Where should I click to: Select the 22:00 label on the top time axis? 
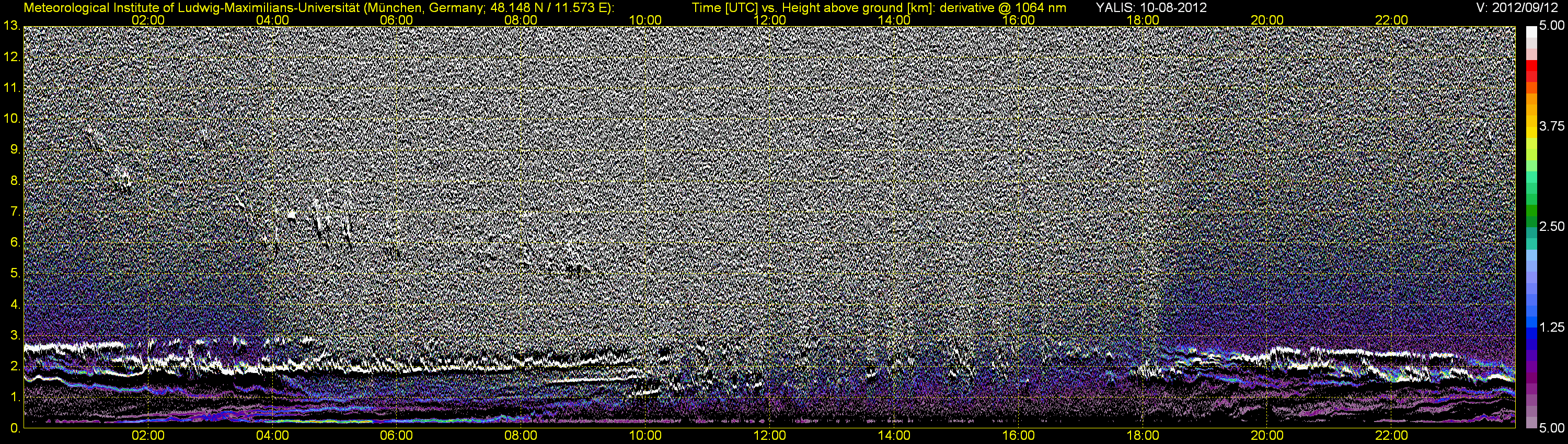coord(1391,20)
